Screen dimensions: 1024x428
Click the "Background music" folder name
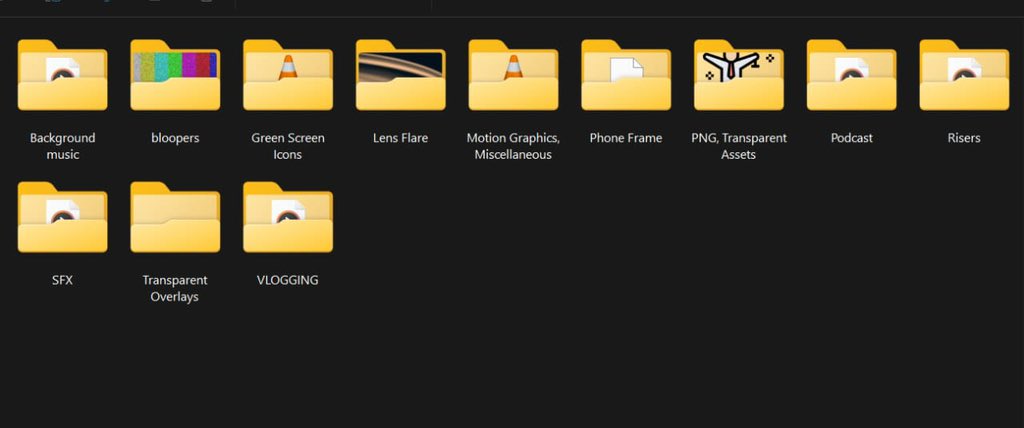[x=63, y=146]
